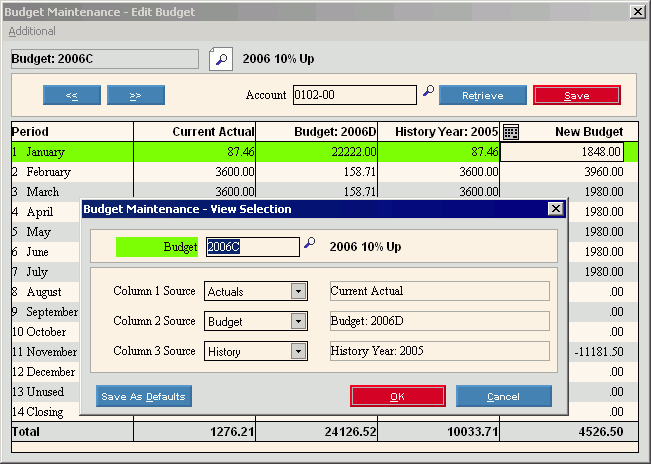The width and height of the screenshot is (651, 464).
Task: Click the magnifier icon beside Budget 2006C header
Action: [x=220, y=59]
